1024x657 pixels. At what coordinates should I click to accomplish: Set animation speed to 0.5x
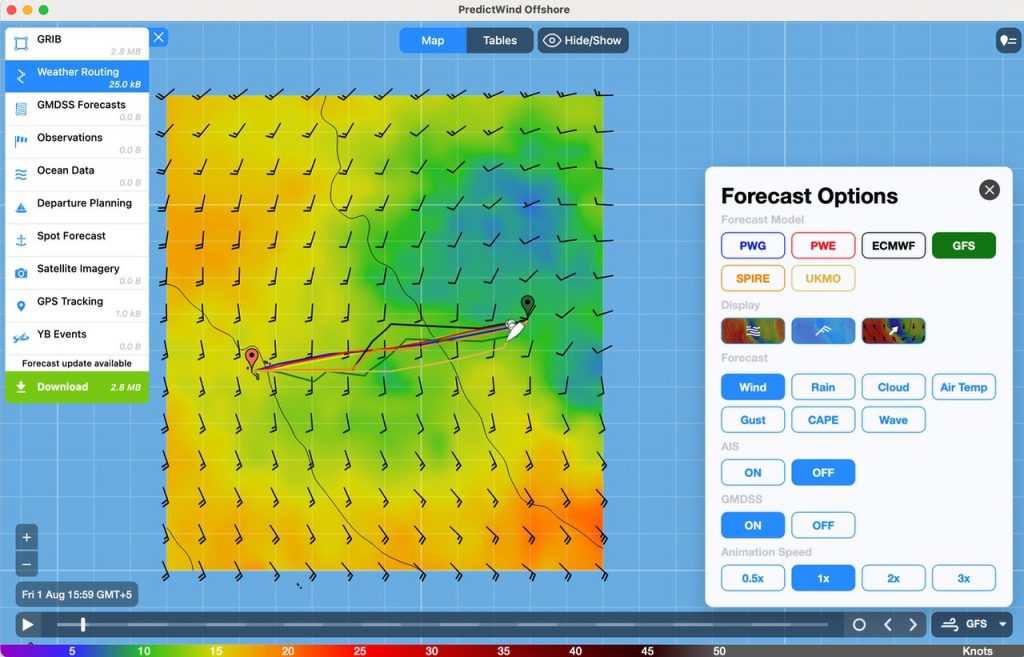[752, 578]
